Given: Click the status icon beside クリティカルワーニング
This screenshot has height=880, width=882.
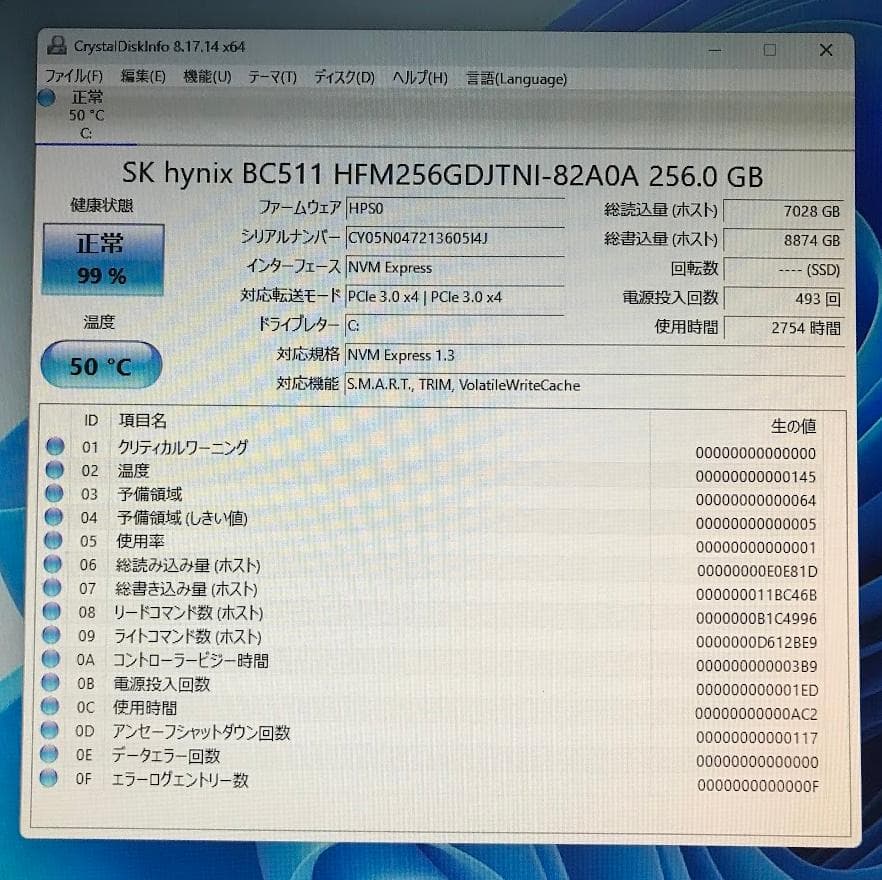Looking at the screenshot, I should point(54,446).
